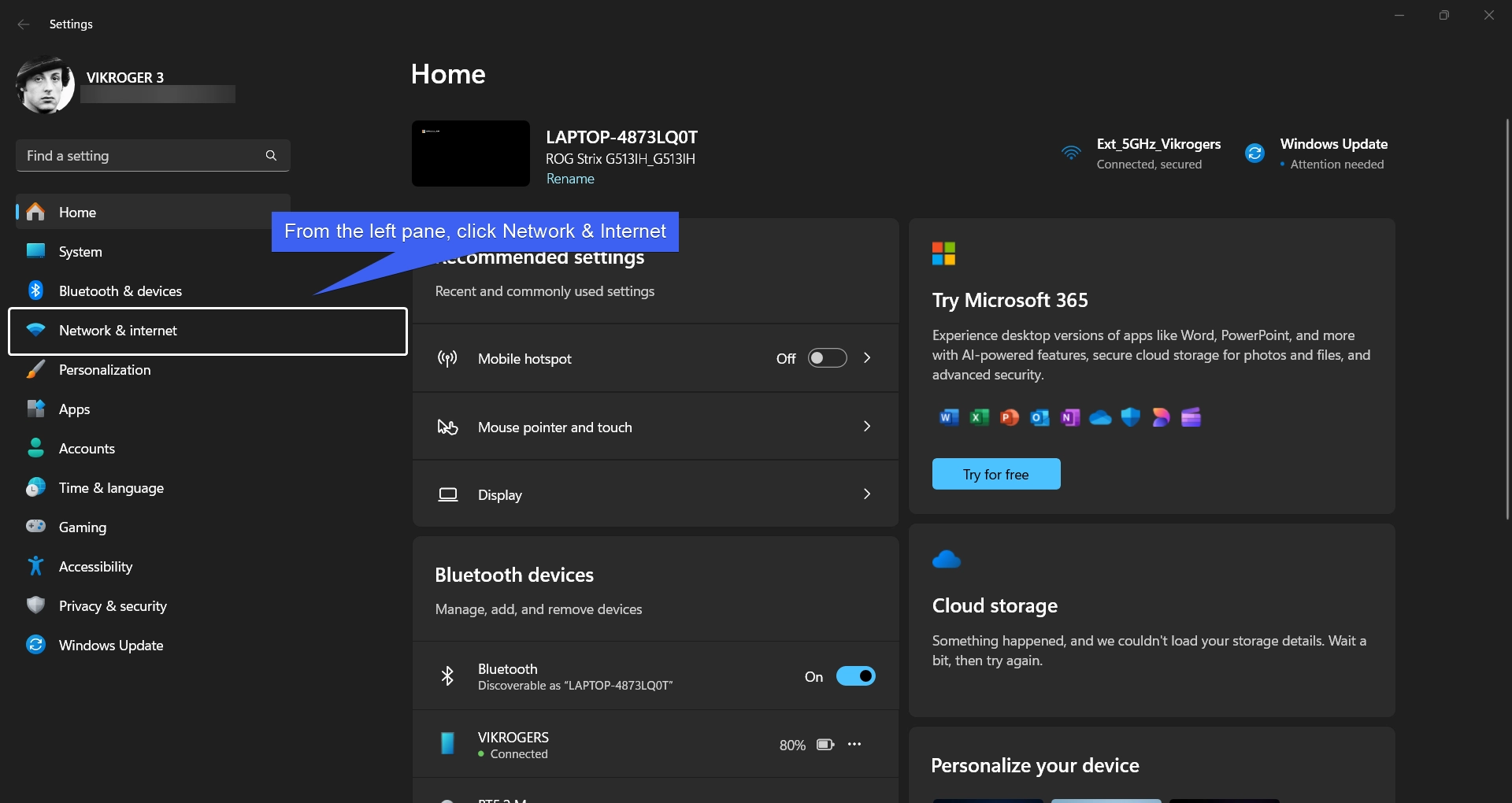Screen dimensions: 1512x803
Task: Select Apps in the left sidebar
Action: point(153,409)
